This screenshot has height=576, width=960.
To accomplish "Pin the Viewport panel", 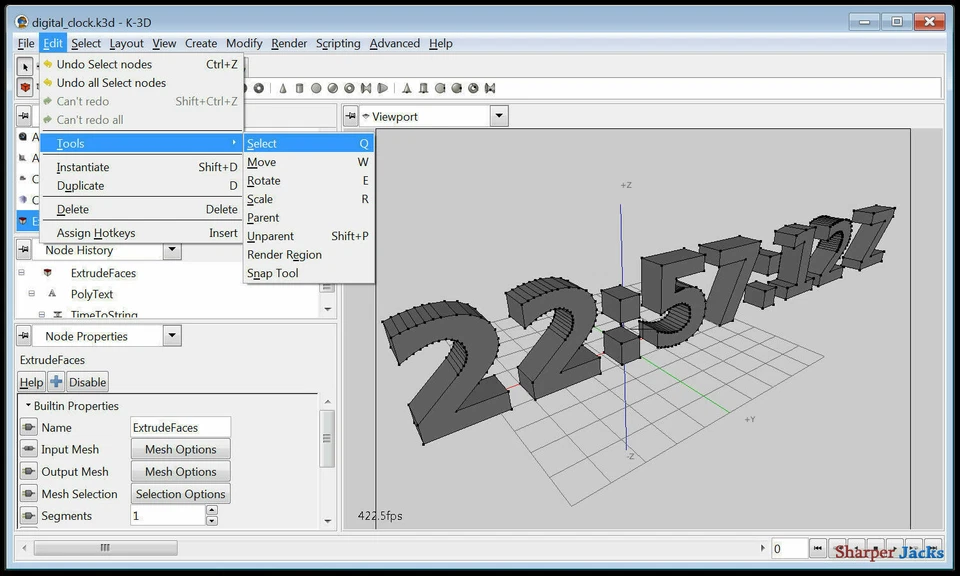I will pos(351,115).
